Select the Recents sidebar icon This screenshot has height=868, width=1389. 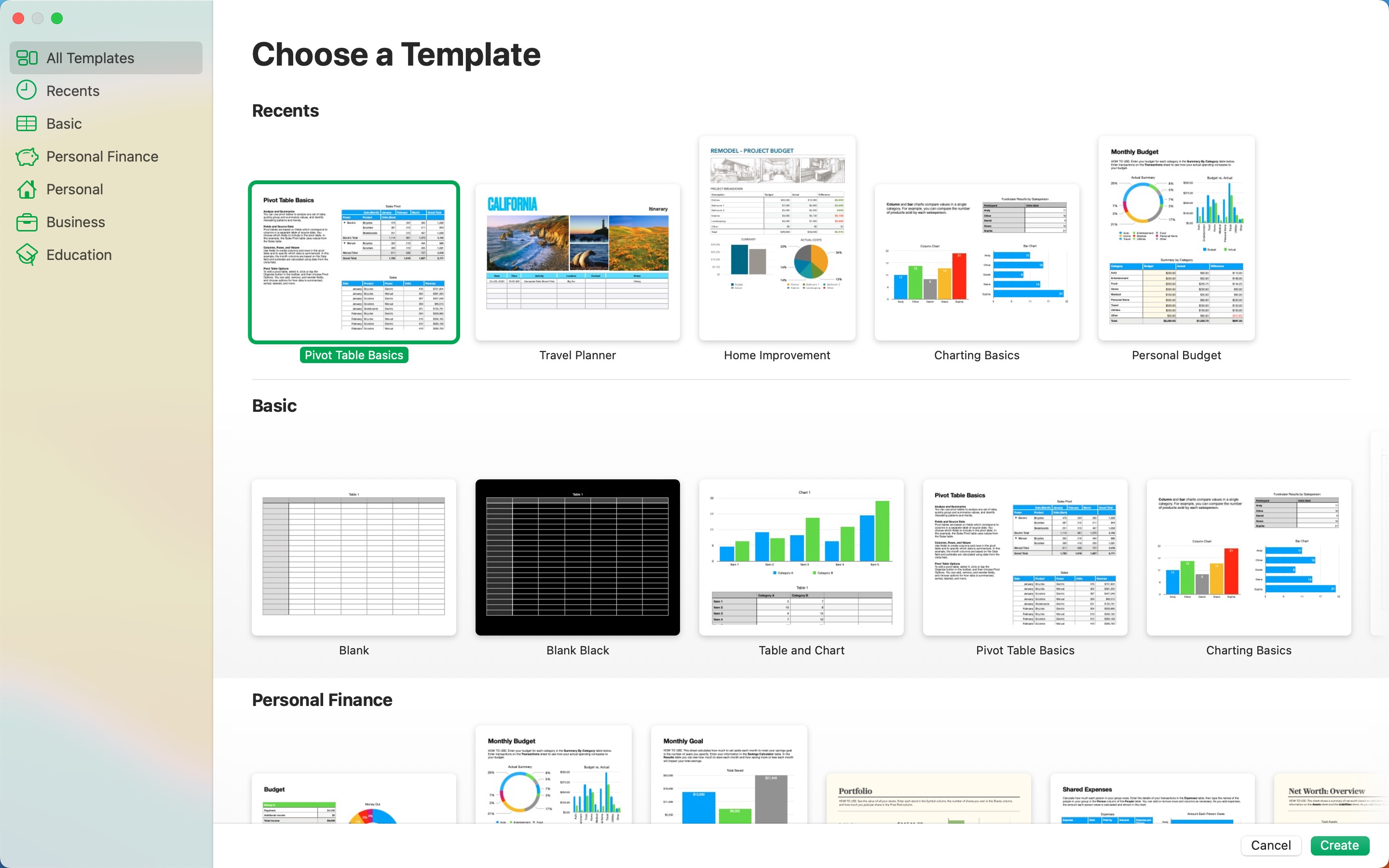coord(26,90)
